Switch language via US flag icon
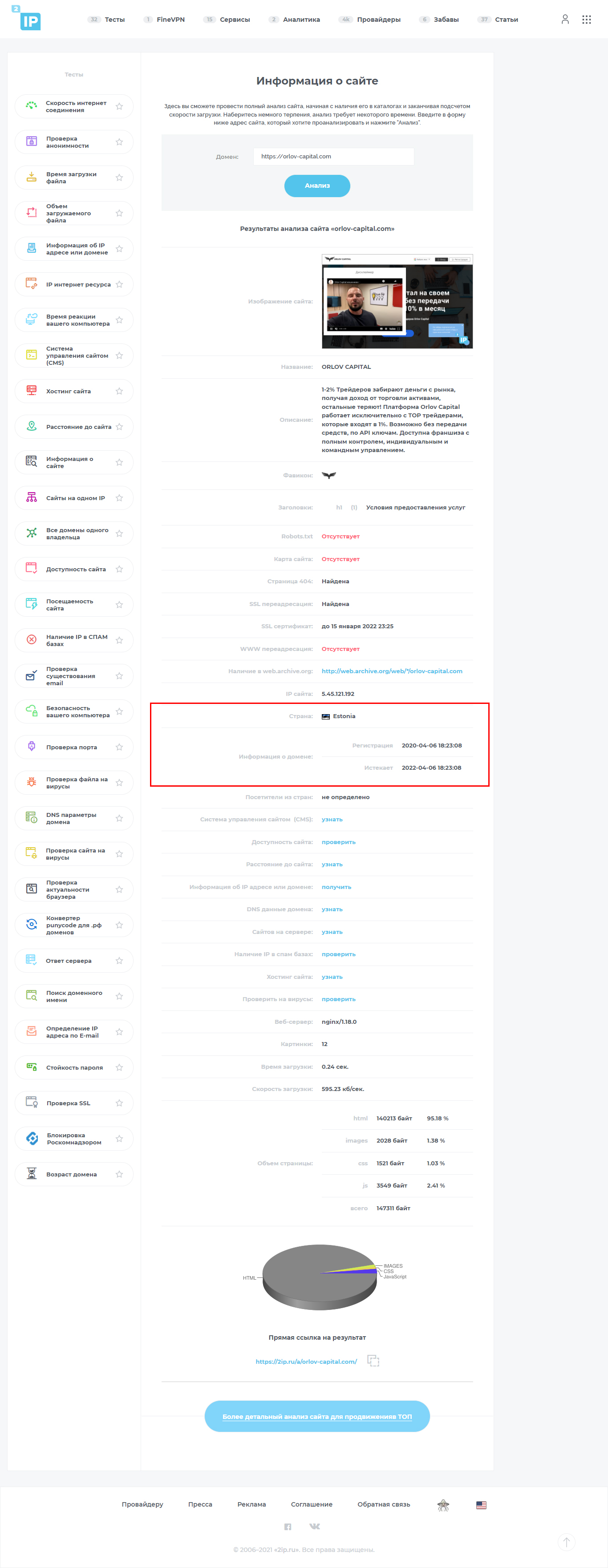 click(481, 1505)
